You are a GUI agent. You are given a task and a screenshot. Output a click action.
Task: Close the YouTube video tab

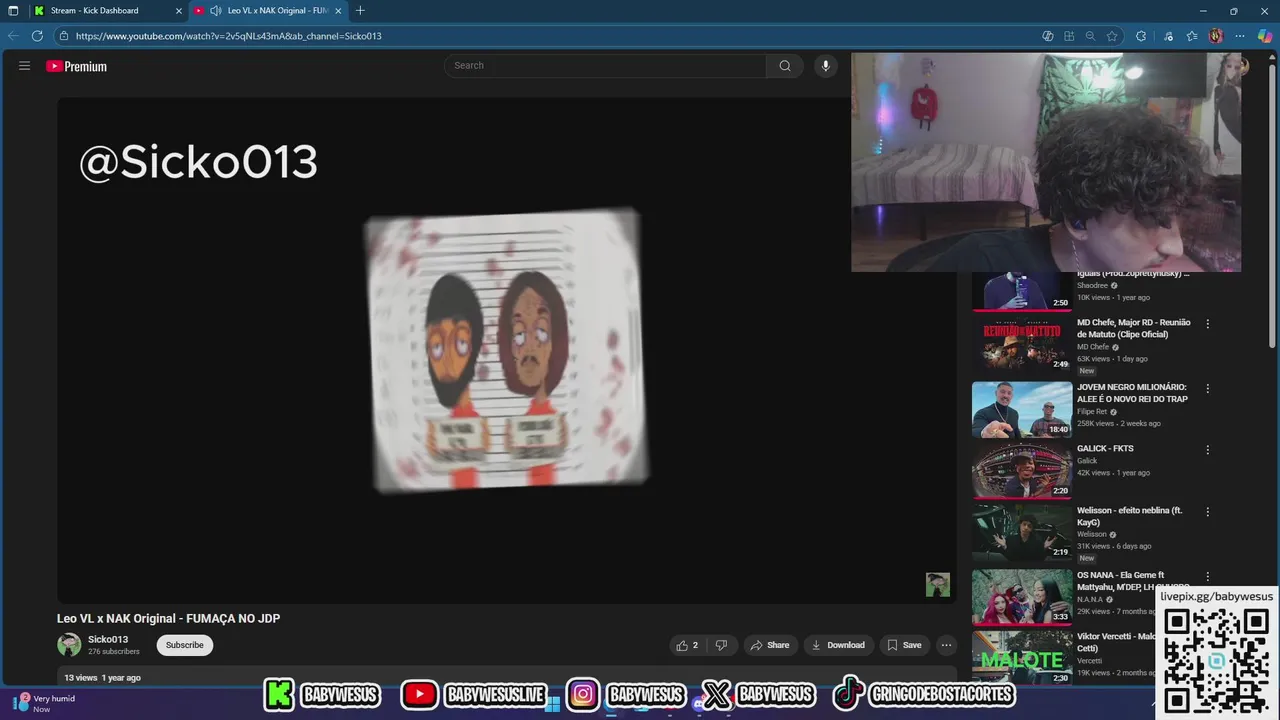click(338, 10)
